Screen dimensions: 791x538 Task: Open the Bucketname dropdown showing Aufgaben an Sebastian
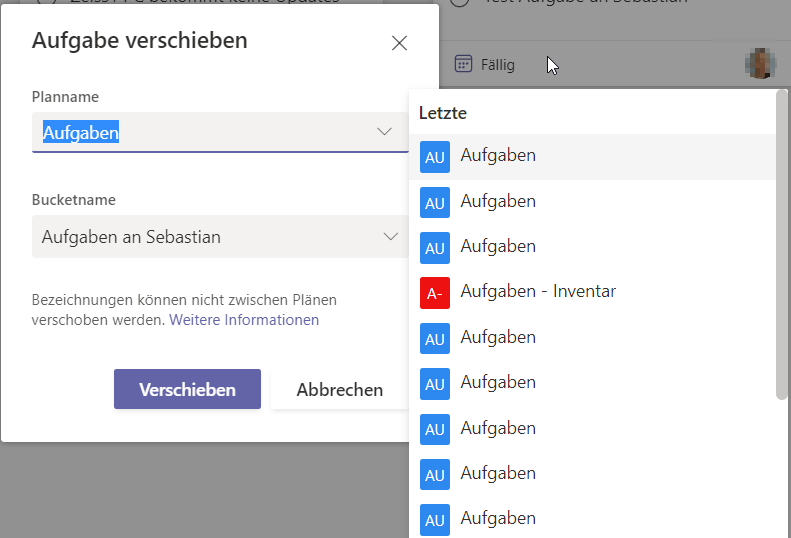220,237
